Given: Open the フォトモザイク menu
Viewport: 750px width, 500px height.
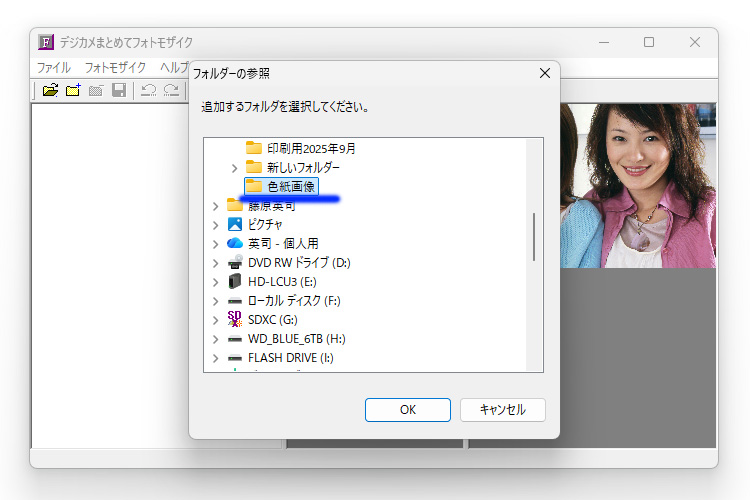Looking at the screenshot, I should click(x=115, y=68).
